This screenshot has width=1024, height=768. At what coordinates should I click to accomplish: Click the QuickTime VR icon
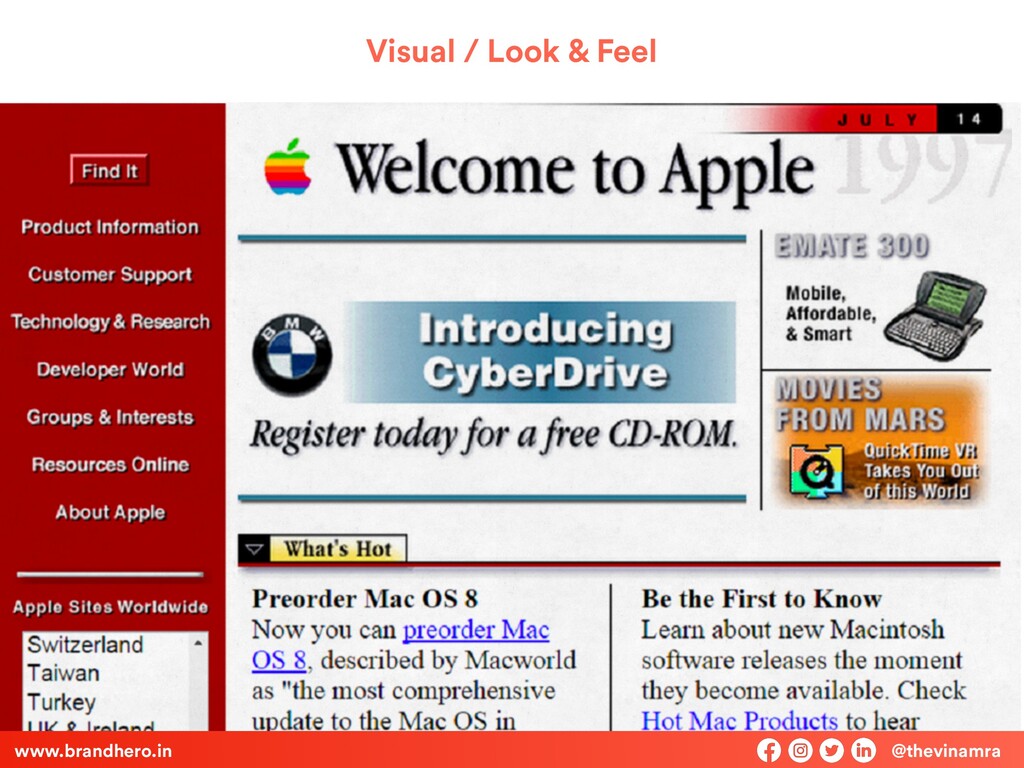click(x=816, y=470)
